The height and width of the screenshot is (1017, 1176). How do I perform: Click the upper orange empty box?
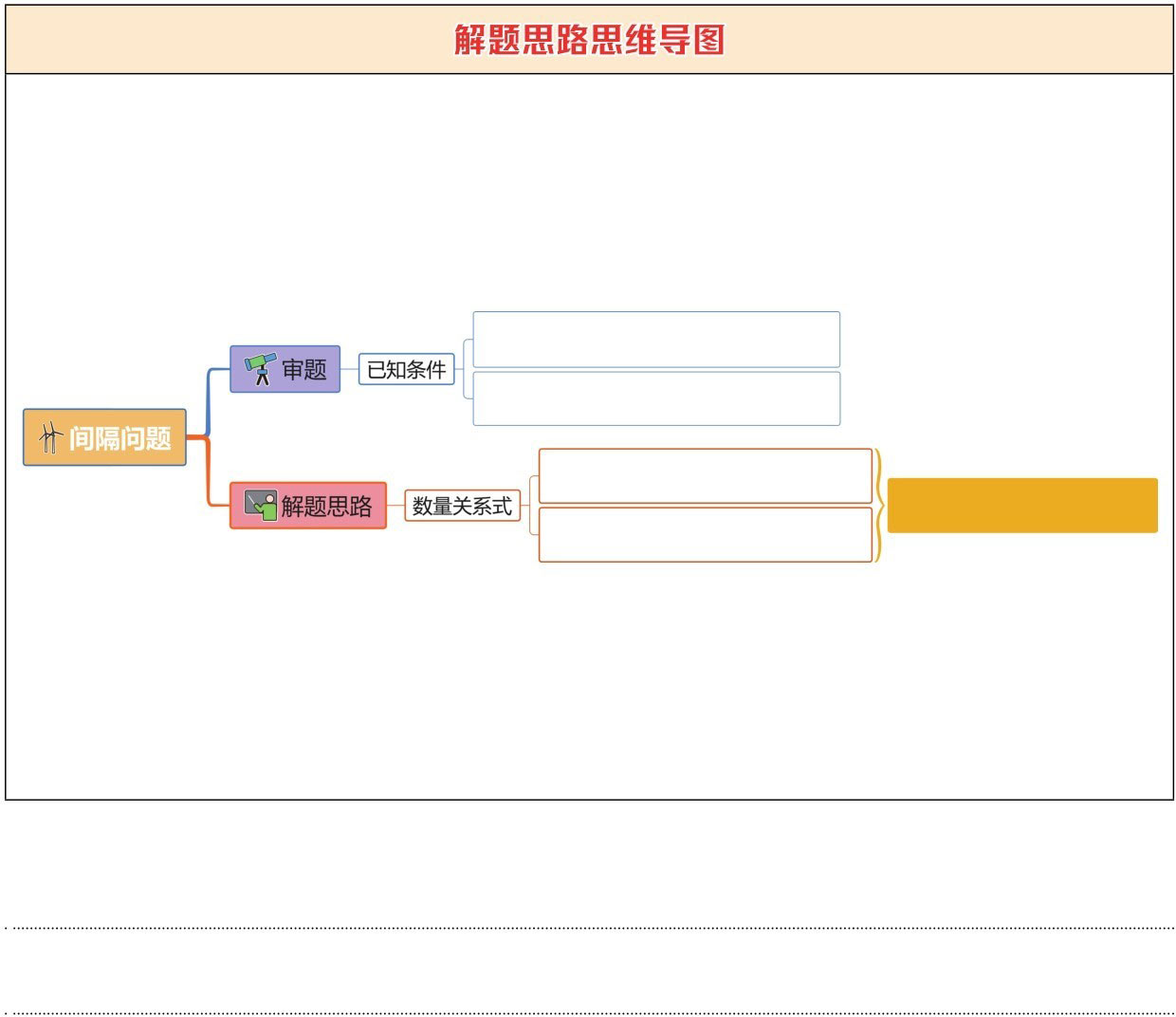click(705, 475)
